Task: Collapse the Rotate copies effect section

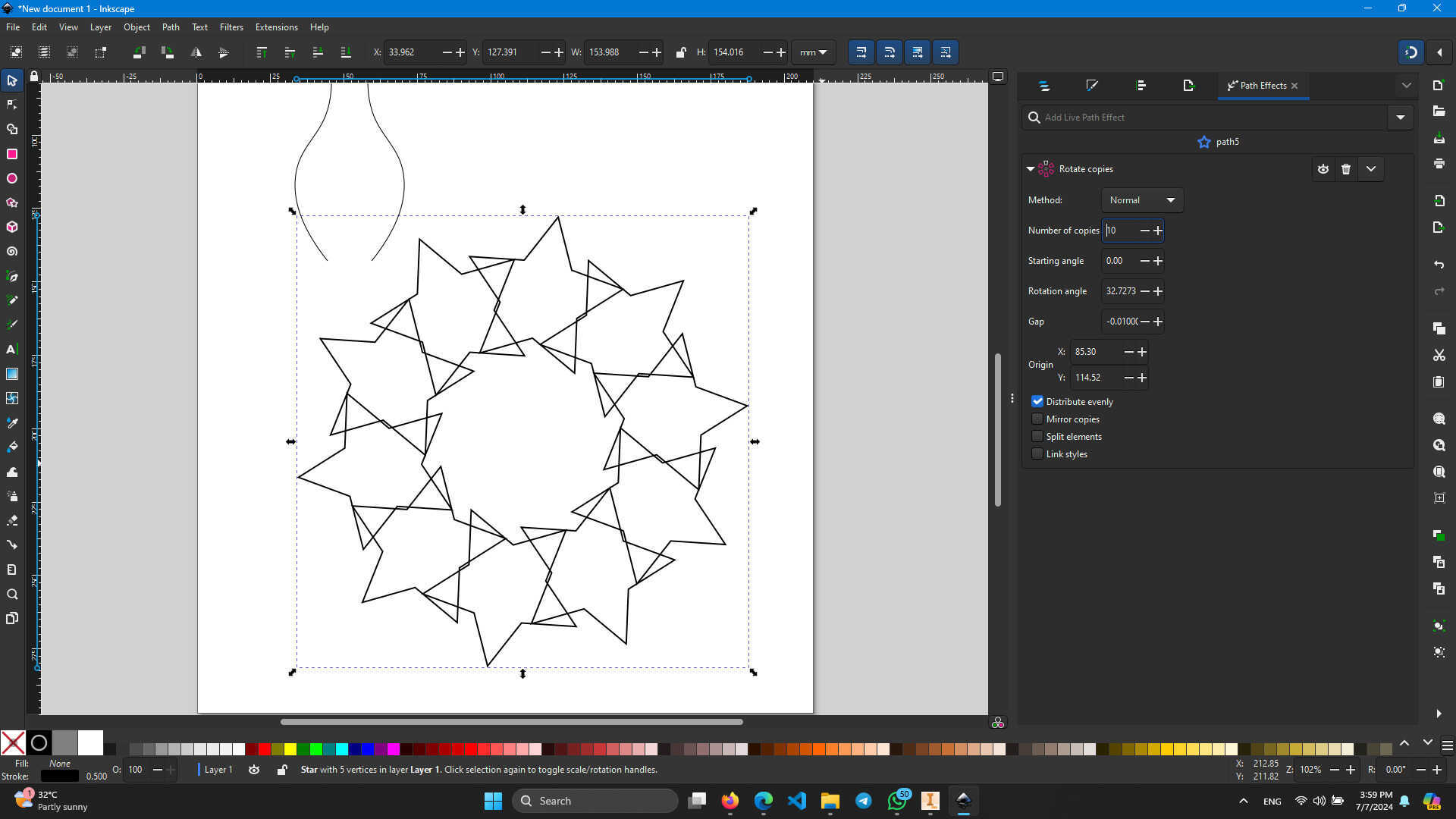Action: (x=1030, y=169)
